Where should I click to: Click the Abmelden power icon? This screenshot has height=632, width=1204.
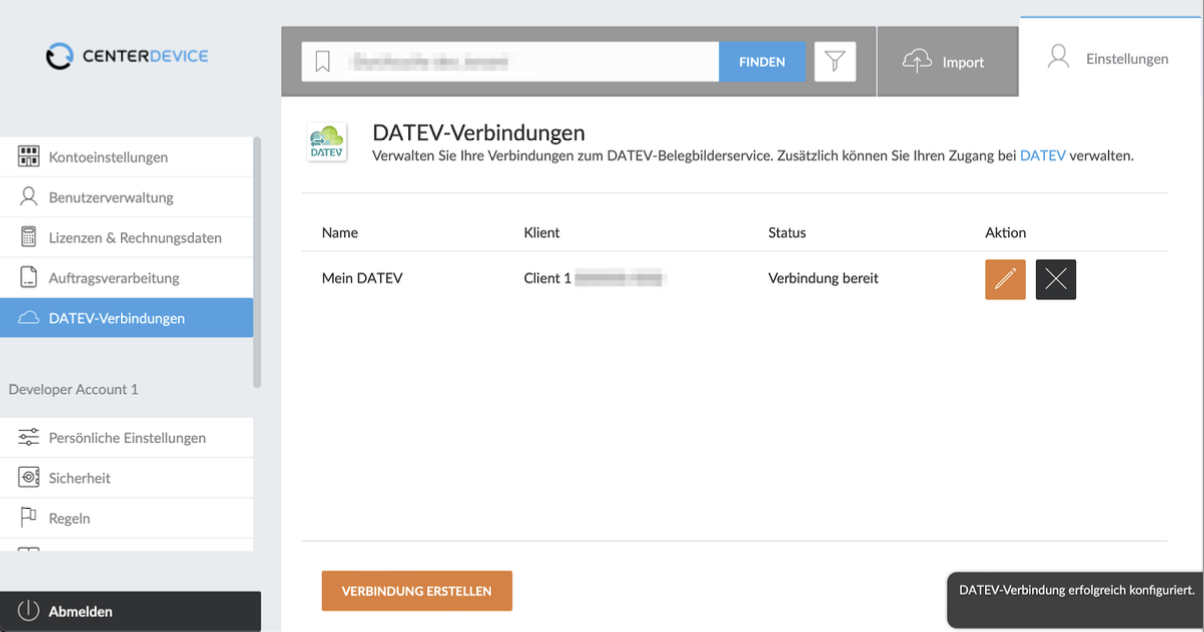[x=28, y=611]
